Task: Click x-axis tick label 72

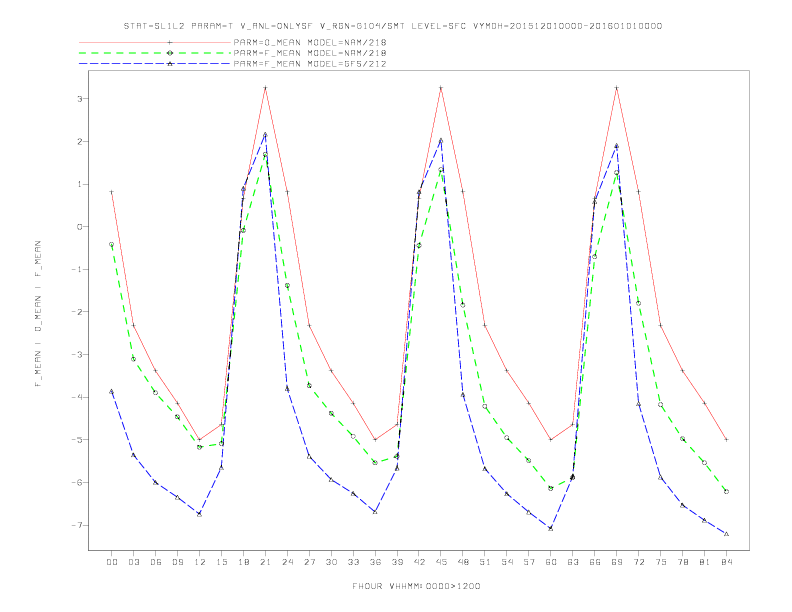Action: click(x=639, y=562)
